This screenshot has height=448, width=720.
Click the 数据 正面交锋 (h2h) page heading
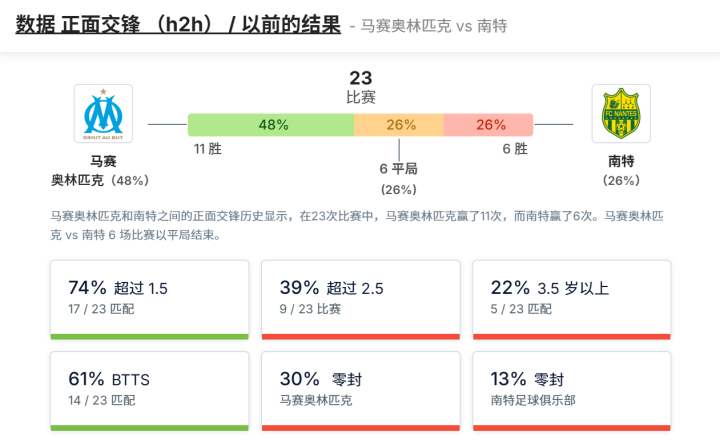178,25
